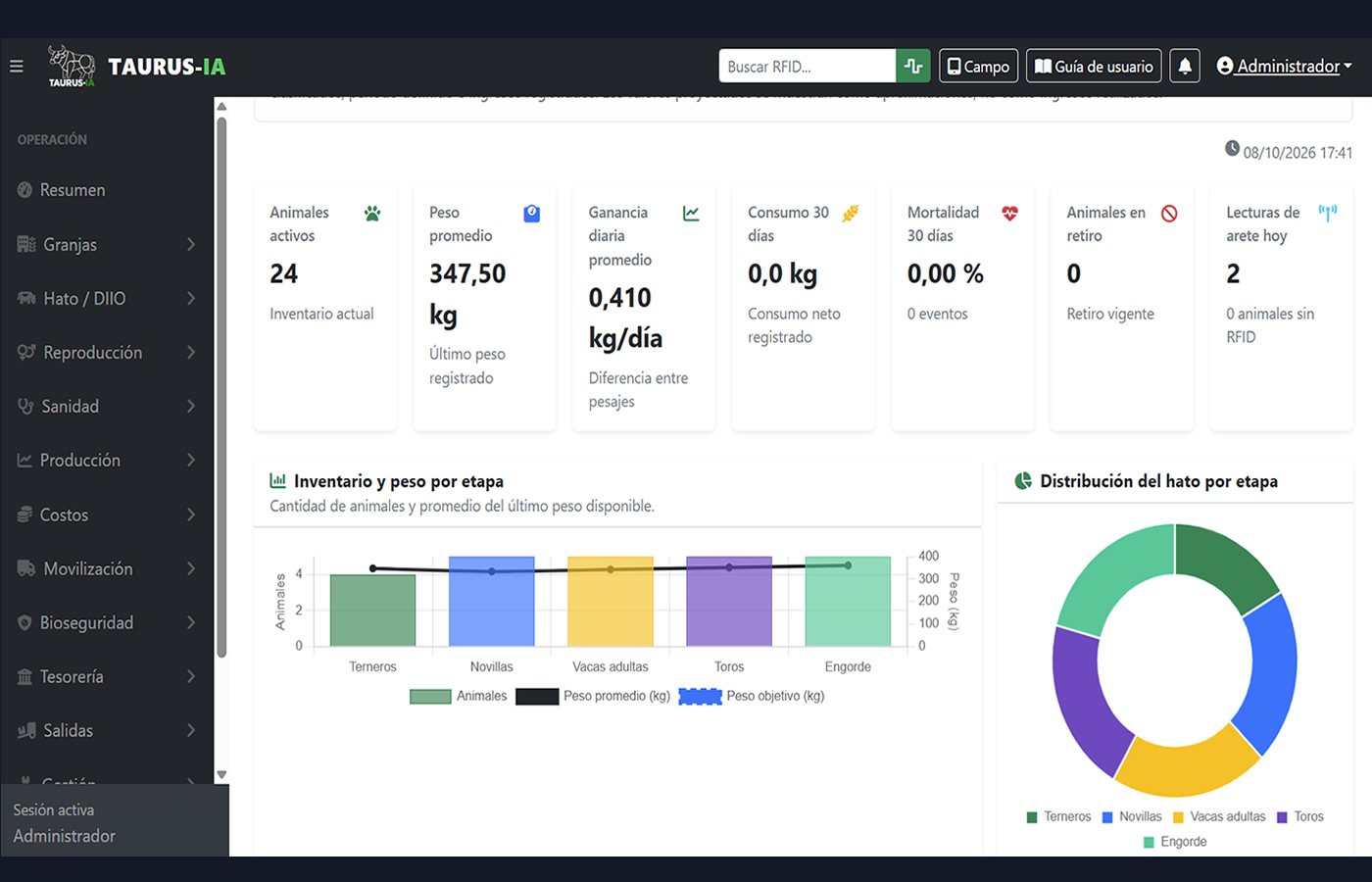Image resolution: width=1372 pixels, height=882 pixels.
Task: Expand the Hato / DIIO submenu chevron
Action: coord(191,298)
